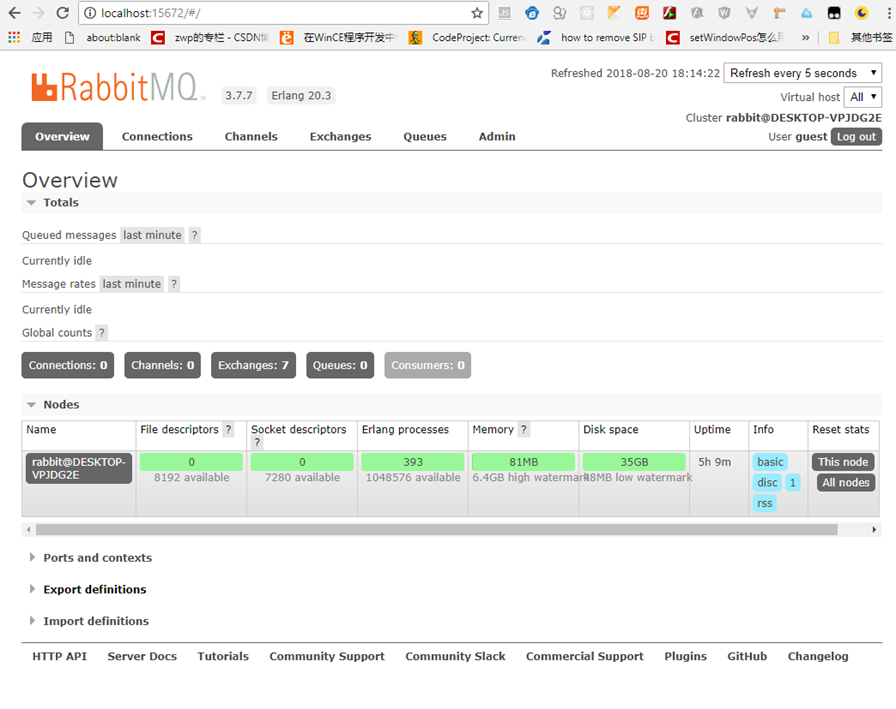The image size is (896, 709).
Task: Open node rabbit@DESKTOP-VPJDG2E details
Action: (79, 468)
